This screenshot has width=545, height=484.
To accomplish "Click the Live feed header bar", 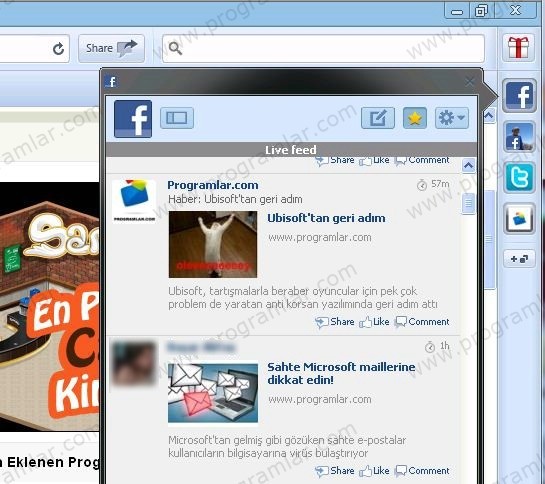I will point(291,150).
